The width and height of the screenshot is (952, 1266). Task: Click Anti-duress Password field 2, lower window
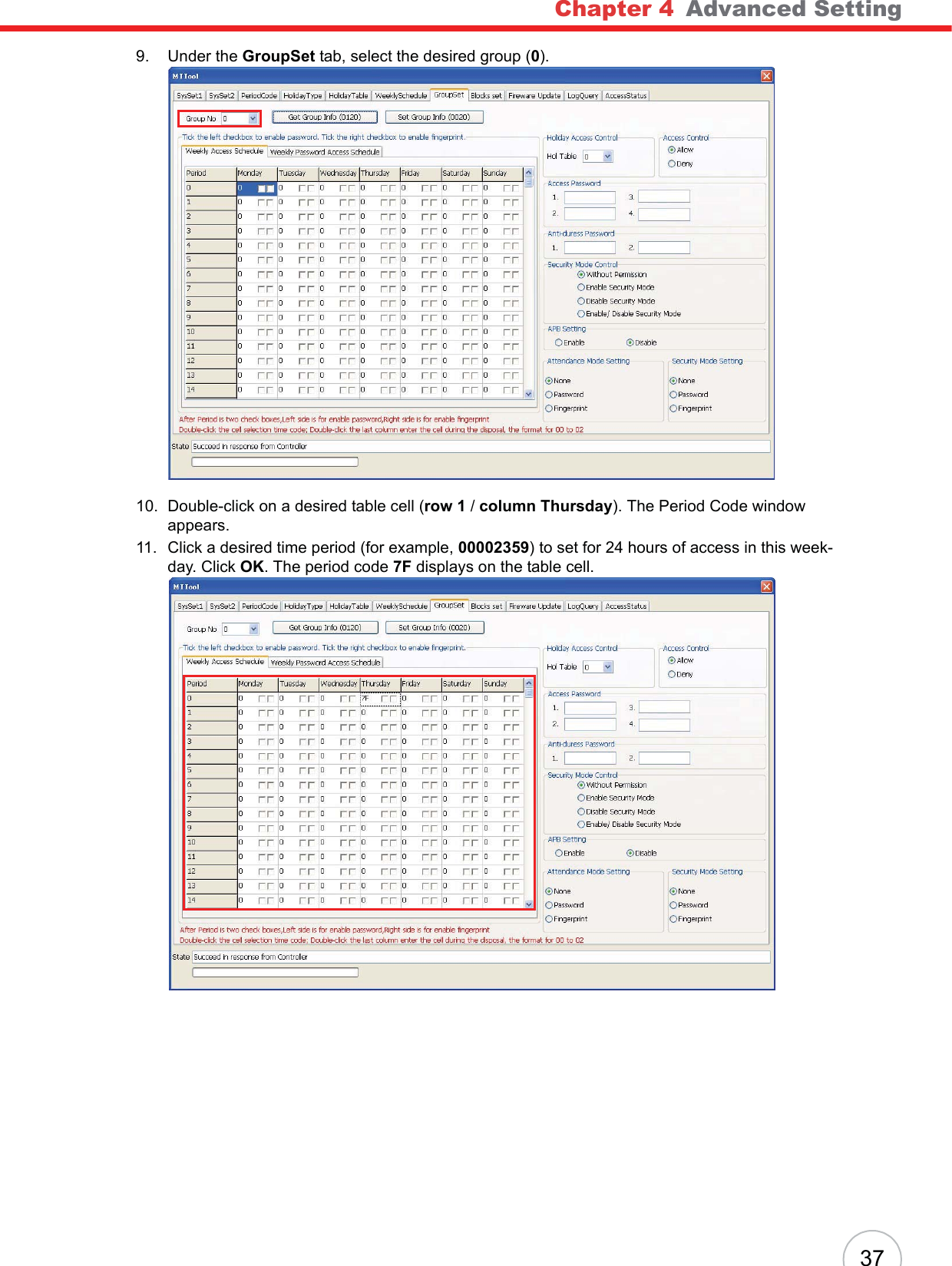click(x=664, y=759)
